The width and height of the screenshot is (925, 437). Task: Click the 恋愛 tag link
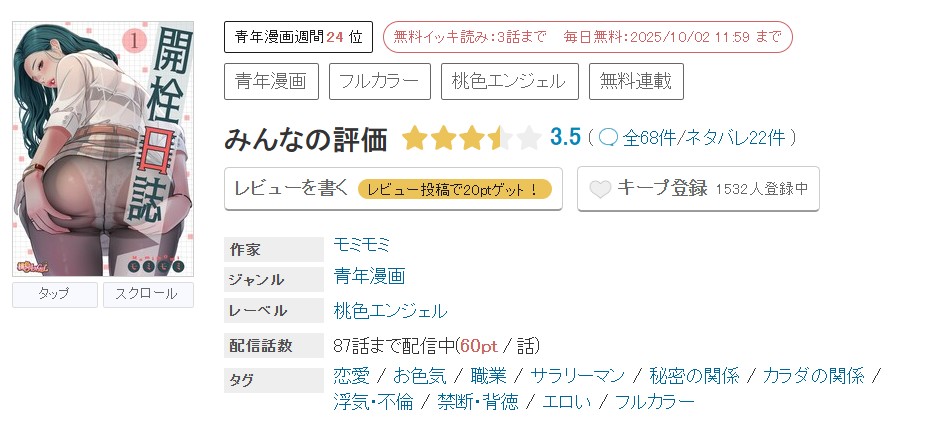pos(352,376)
